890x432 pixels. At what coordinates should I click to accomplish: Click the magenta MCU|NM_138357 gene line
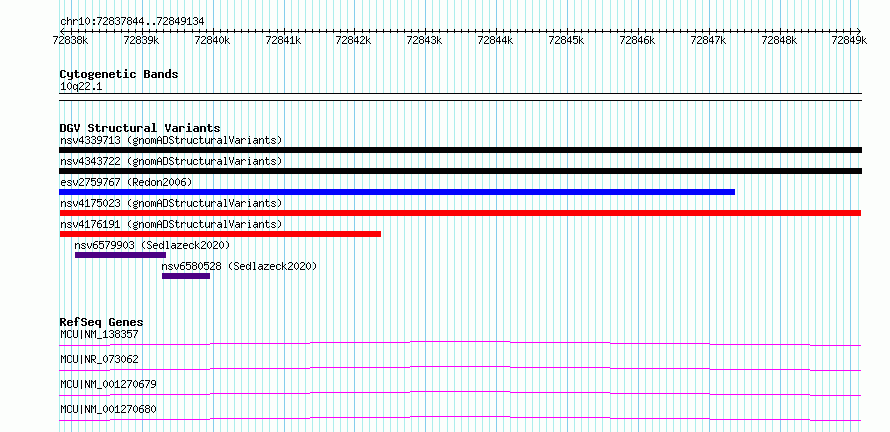[x=460, y=343]
